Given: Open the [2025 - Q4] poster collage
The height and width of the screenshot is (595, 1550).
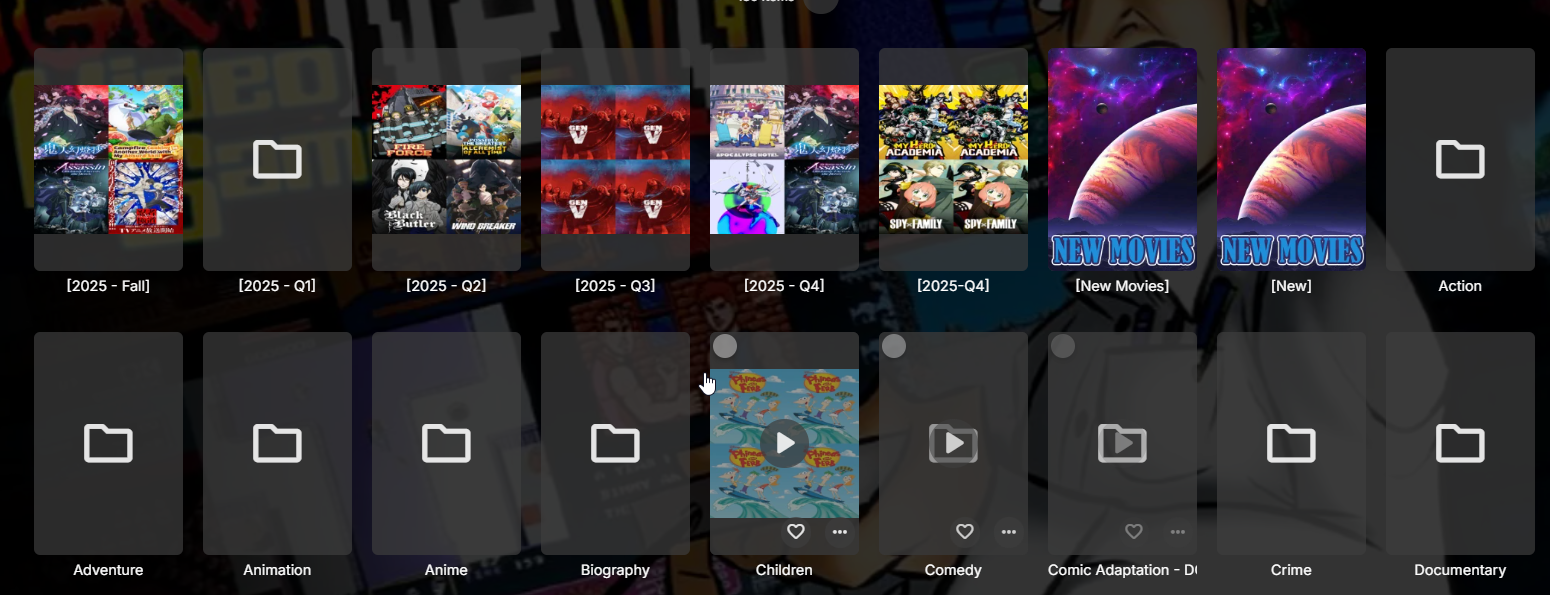Looking at the screenshot, I should pos(784,159).
